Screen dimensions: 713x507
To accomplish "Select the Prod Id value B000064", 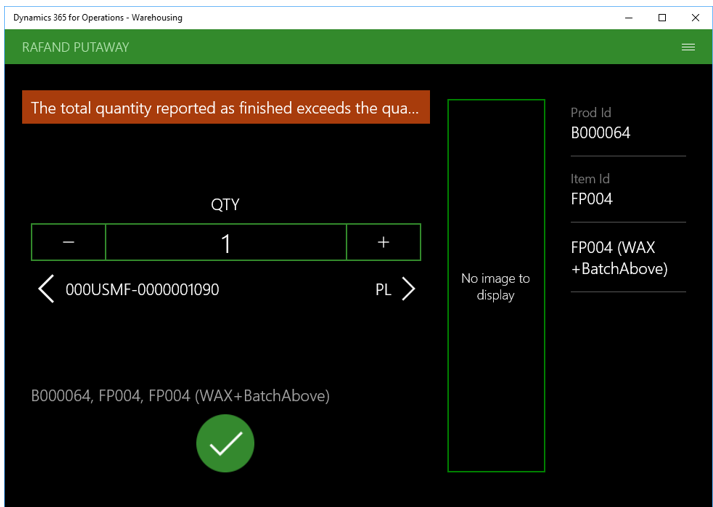I will tap(600, 133).
